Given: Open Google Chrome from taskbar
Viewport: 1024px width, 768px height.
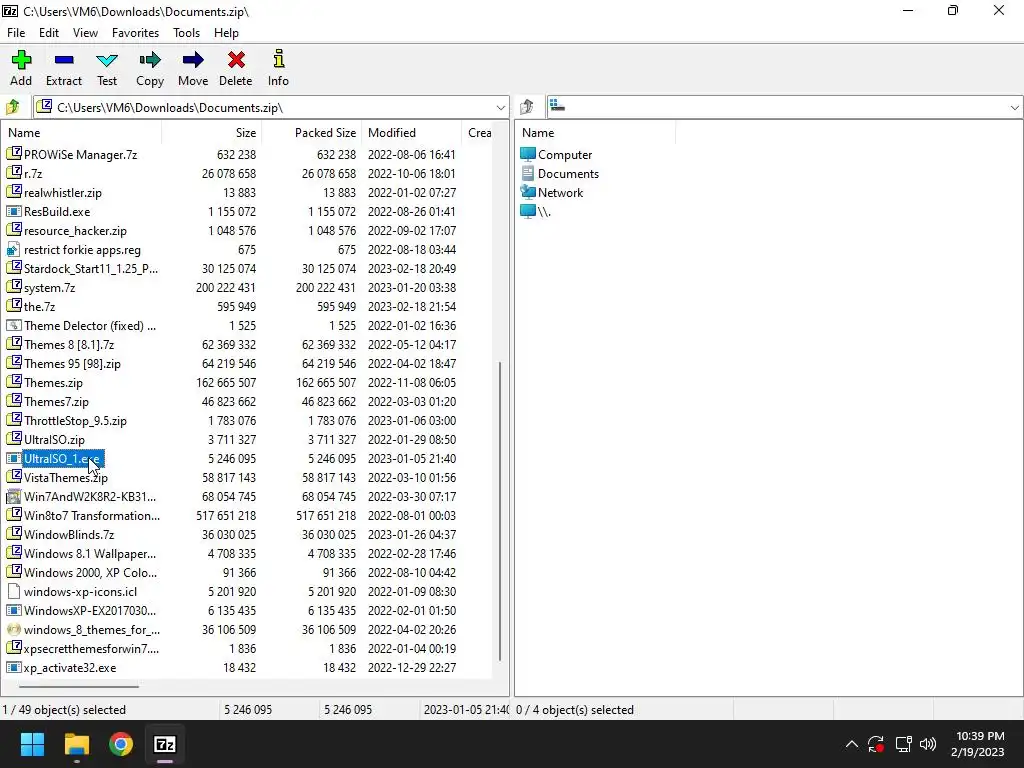Looking at the screenshot, I should click(x=121, y=744).
